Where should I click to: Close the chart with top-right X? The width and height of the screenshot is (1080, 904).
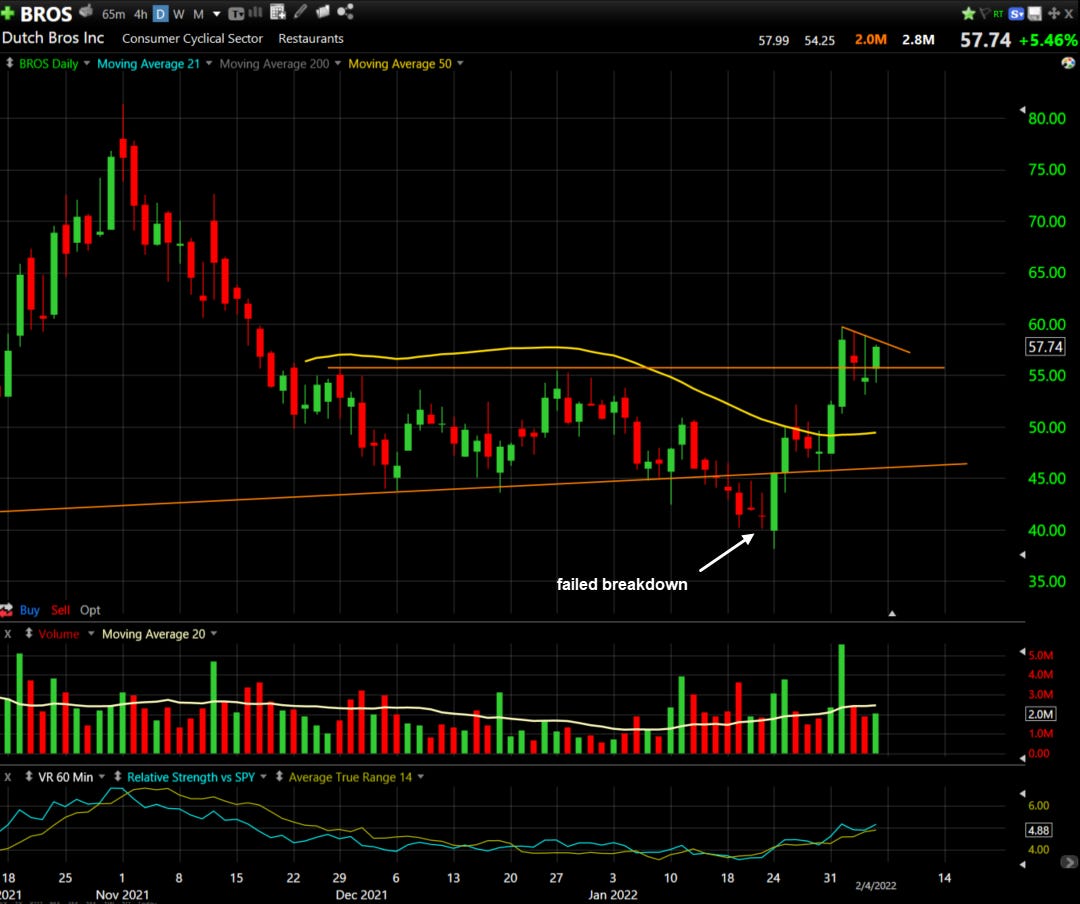click(1069, 14)
